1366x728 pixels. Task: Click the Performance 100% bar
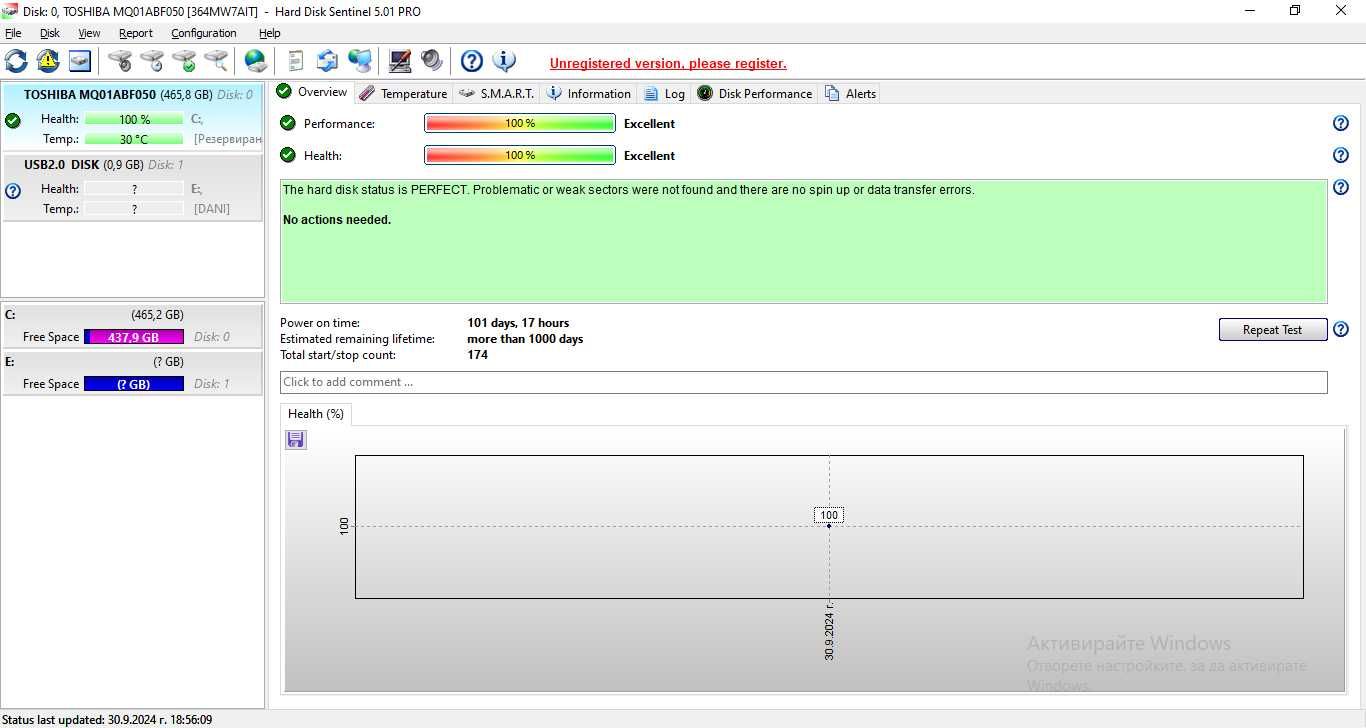click(520, 124)
